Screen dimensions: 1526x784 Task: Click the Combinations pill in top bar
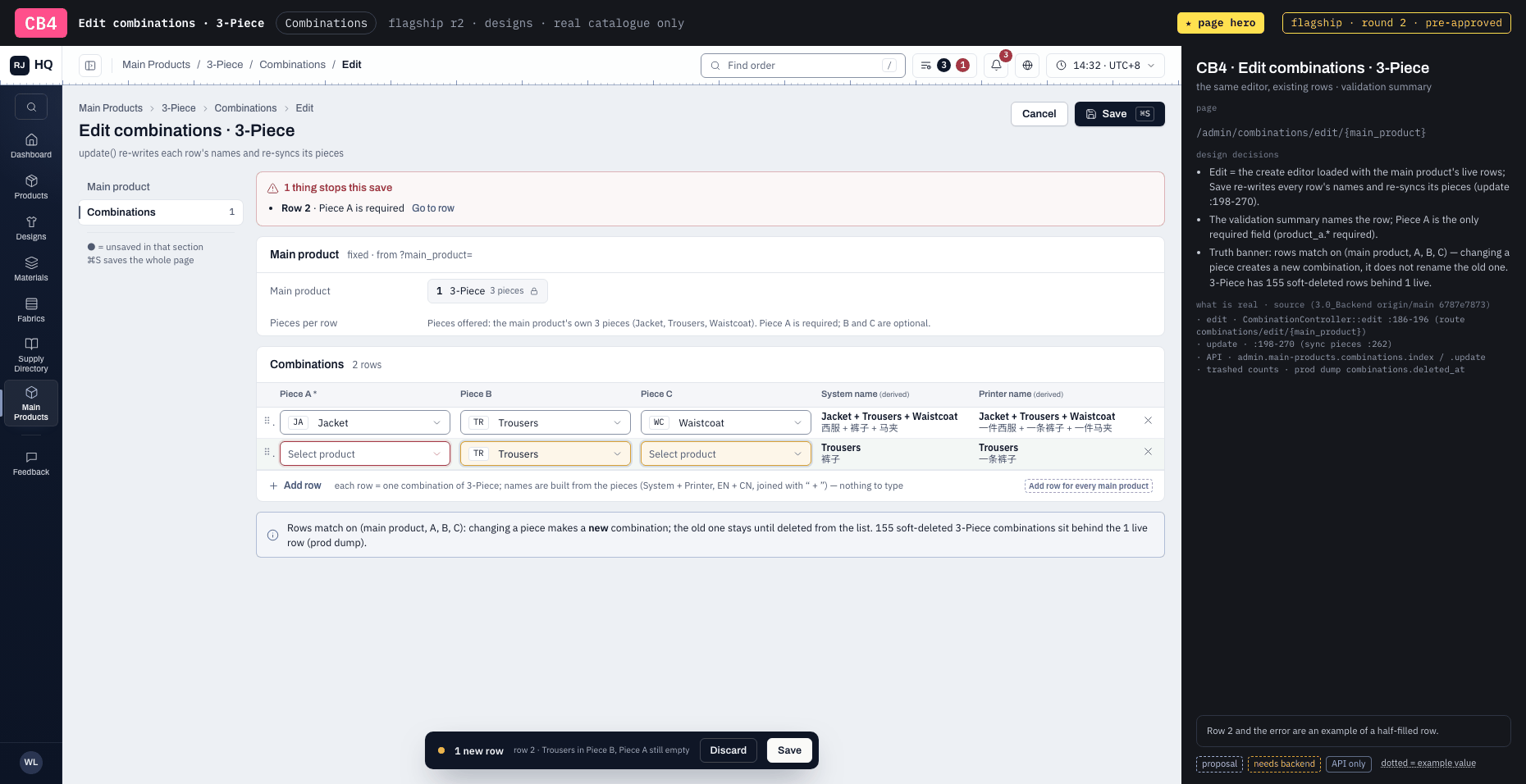point(327,23)
